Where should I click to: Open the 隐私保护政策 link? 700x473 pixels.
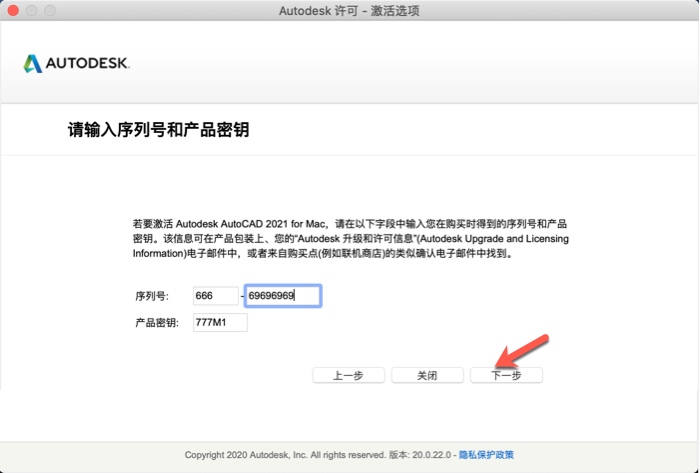coord(486,455)
